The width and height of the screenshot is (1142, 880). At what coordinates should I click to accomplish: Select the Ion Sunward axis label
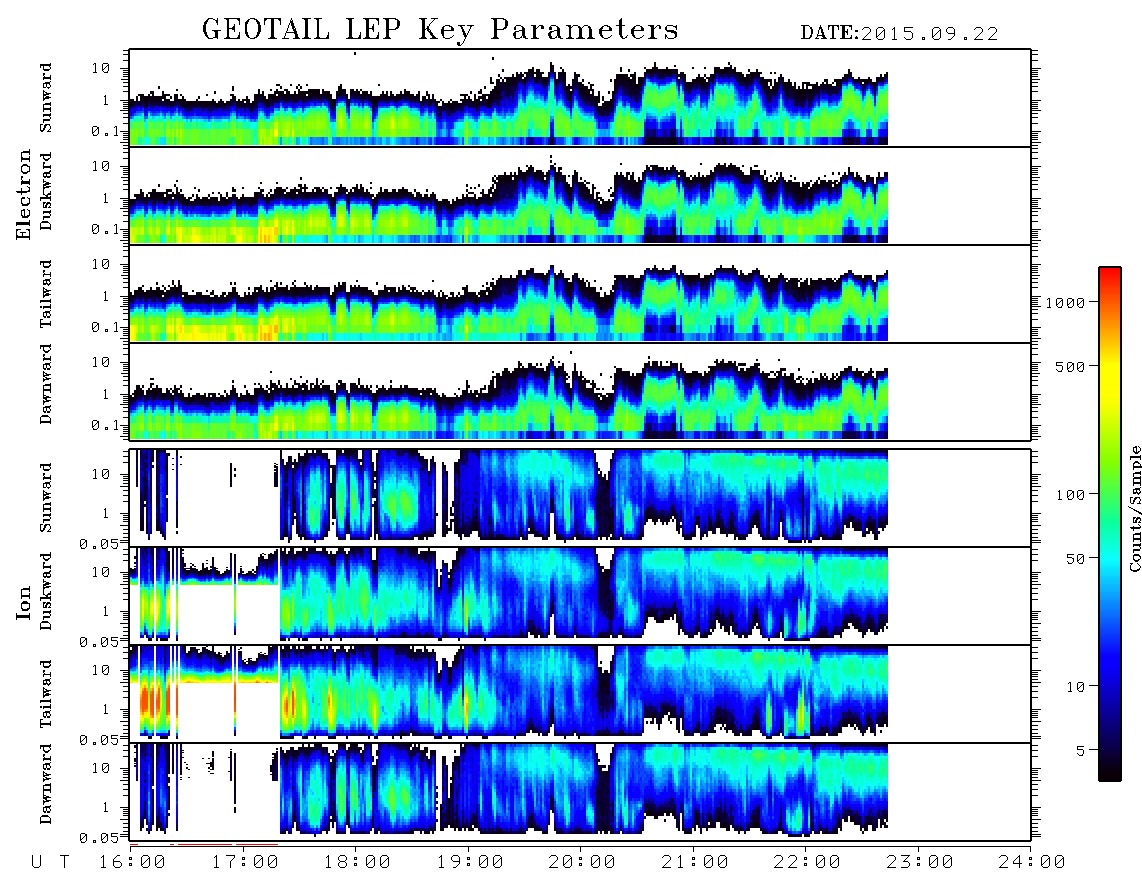45,497
